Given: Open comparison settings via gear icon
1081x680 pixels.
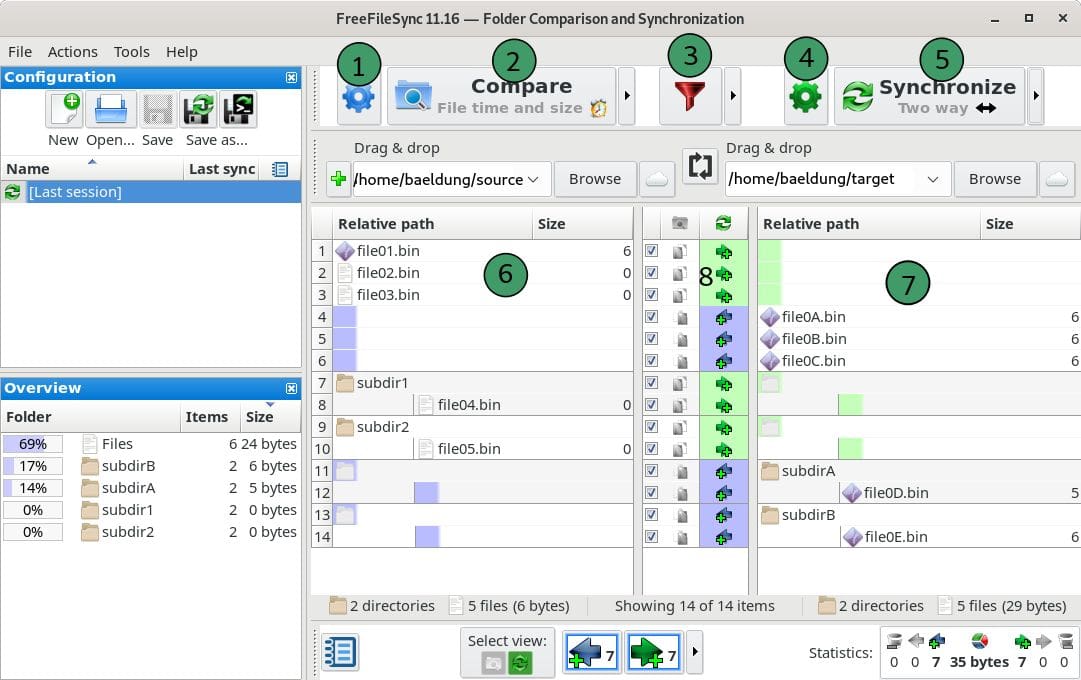Looking at the screenshot, I should click(357, 97).
